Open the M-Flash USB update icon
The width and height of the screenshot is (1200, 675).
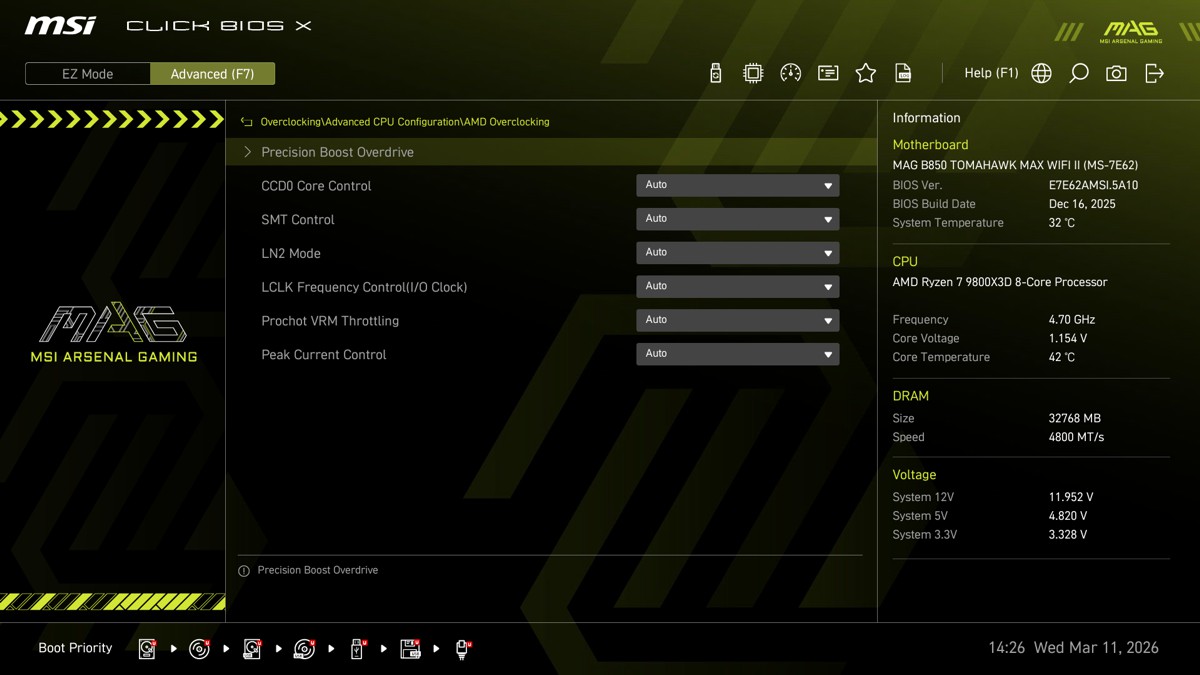pos(715,73)
